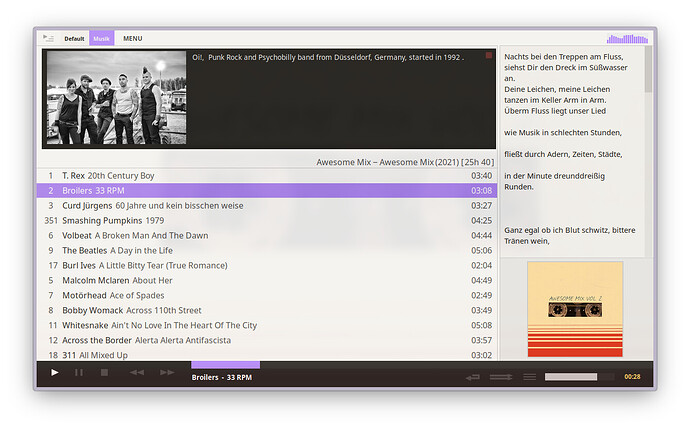Click duration 03:40 of T. Rex track
Screen dimensions: 690x429
(481, 176)
